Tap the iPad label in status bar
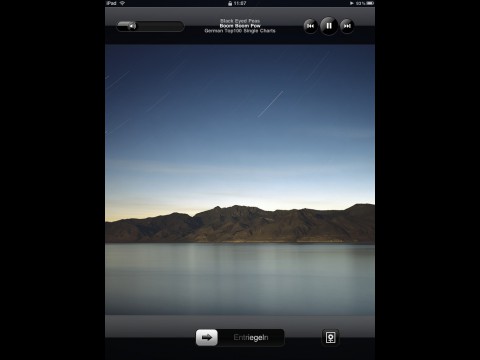This screenshot has width=480, height=360. (x=111, y=3)
